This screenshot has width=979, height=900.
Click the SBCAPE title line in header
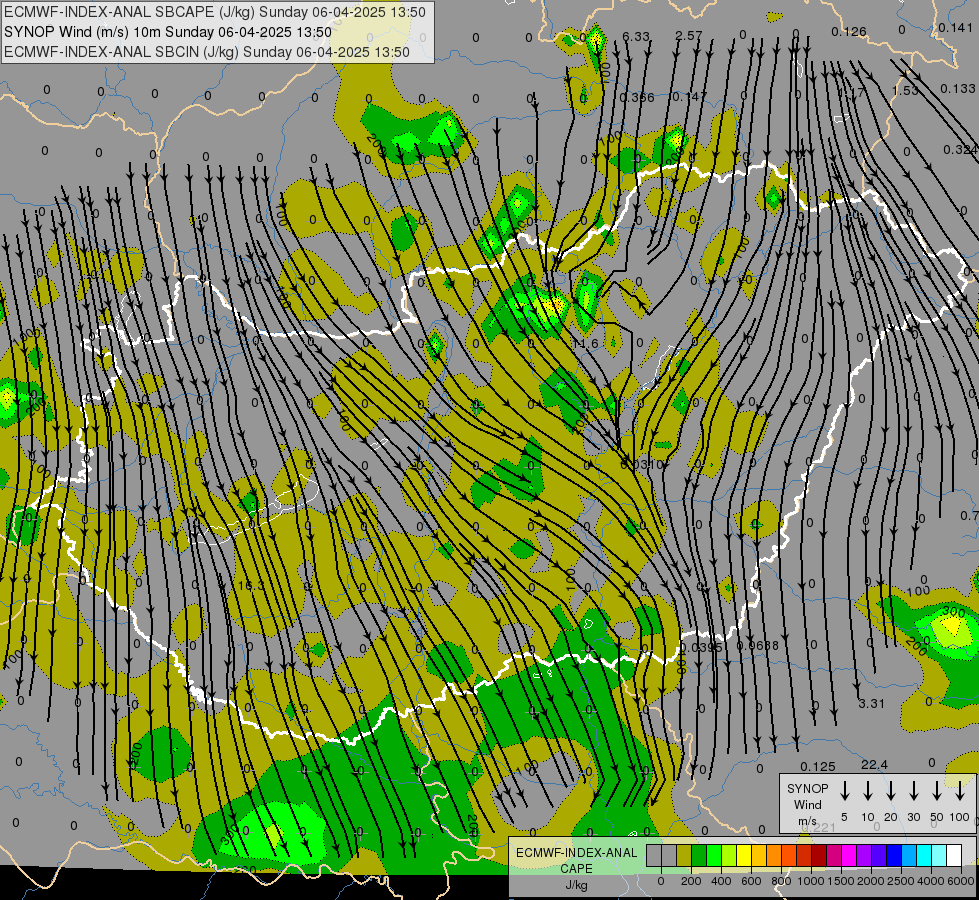(215, 12)
